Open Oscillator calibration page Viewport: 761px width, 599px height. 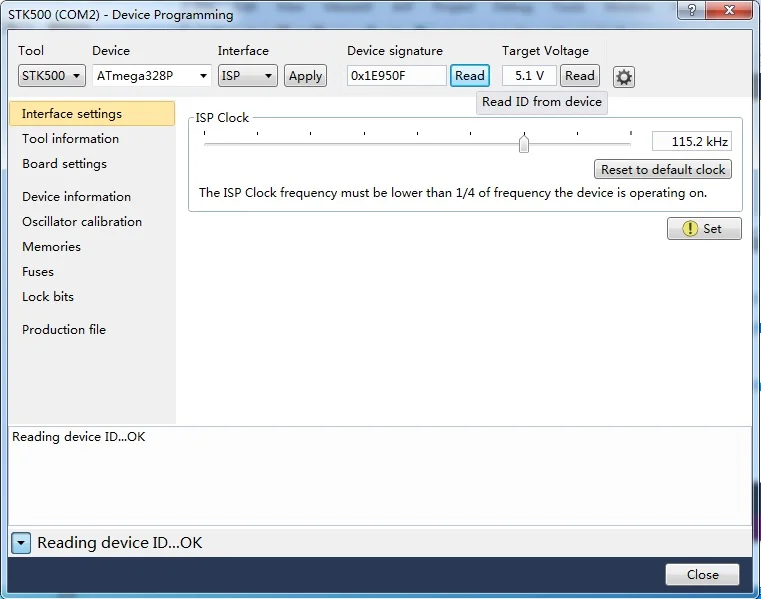[82, 222]
